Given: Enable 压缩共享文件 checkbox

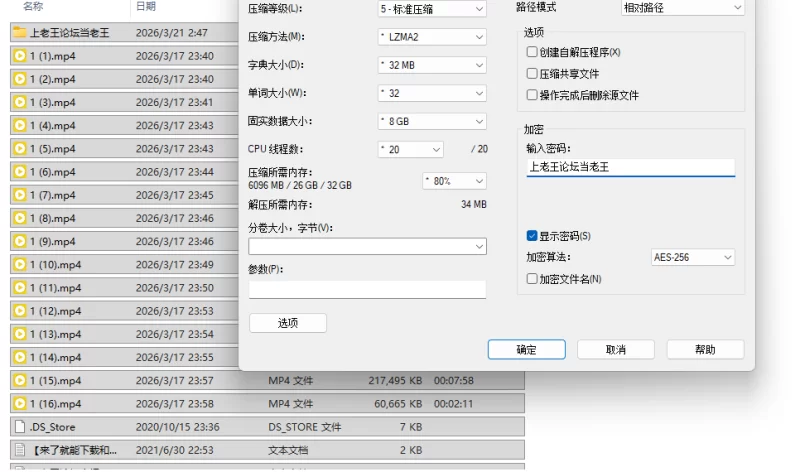Looking at the screenshot, I should [x=532, y=73].
